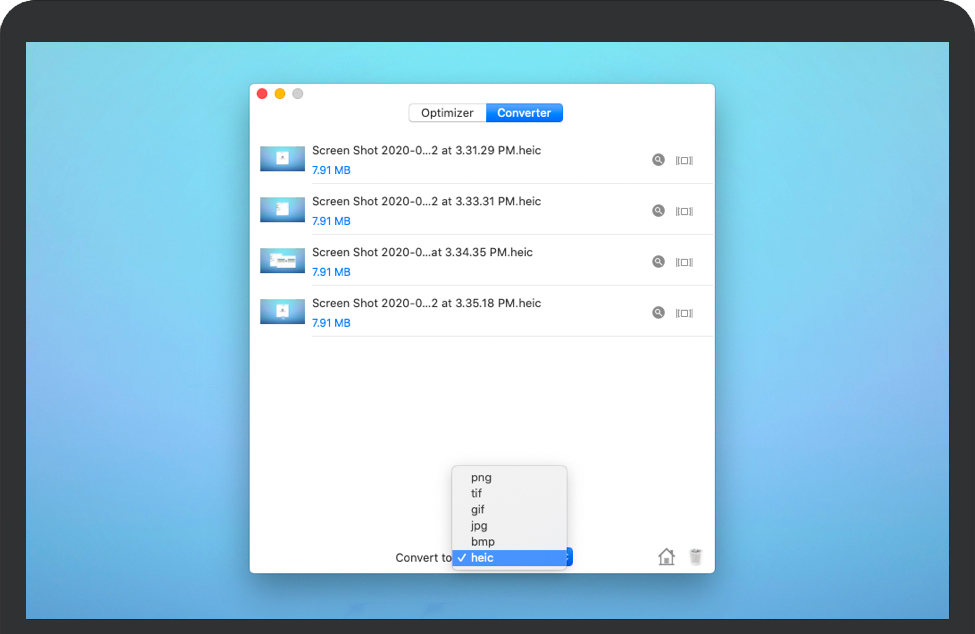Open the compare view for the 3.33.31 PM screenshot
975x634 pixels.
(x=684, y=211)
